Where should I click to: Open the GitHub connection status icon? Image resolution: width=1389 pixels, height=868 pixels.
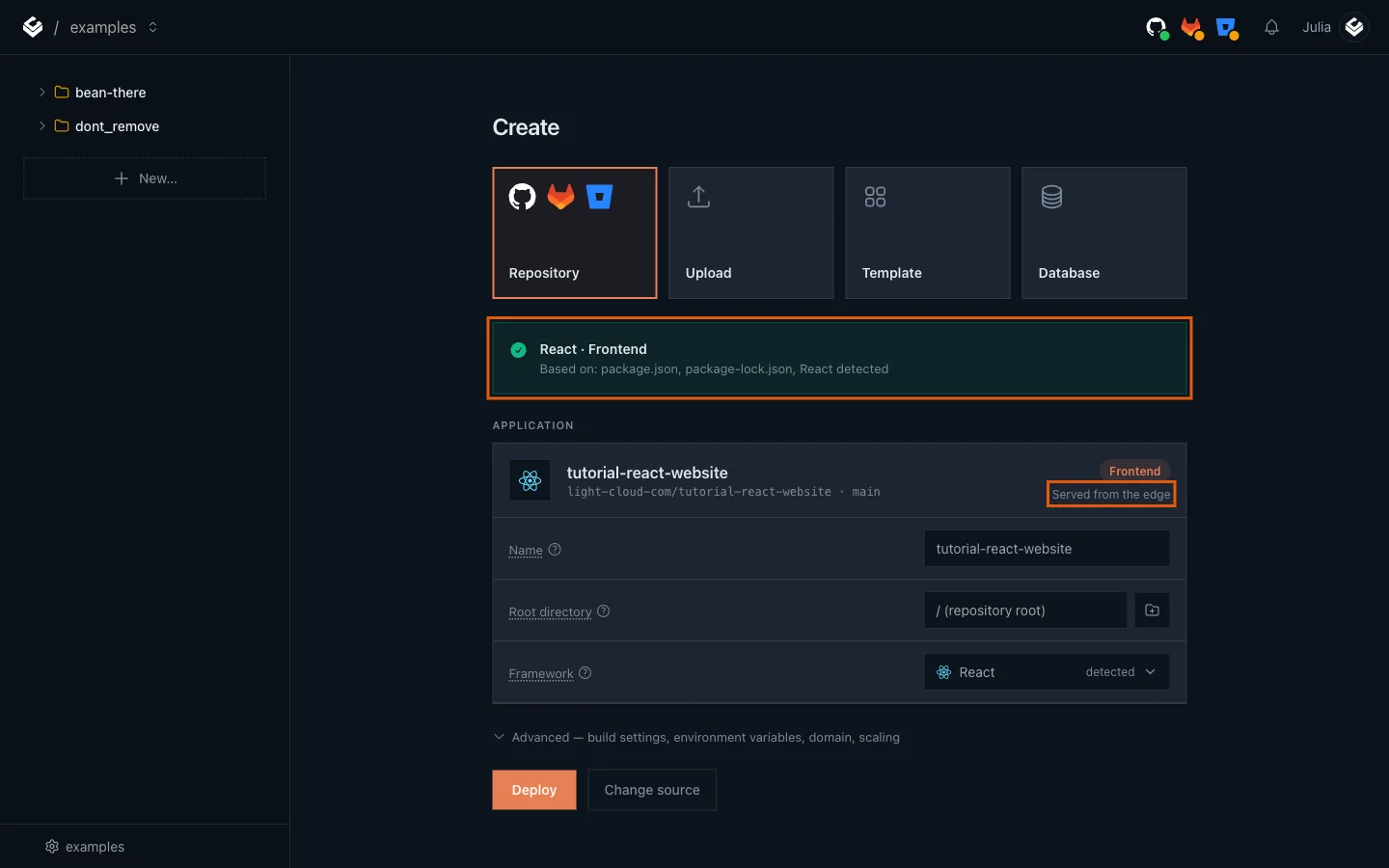(1157, 28)
